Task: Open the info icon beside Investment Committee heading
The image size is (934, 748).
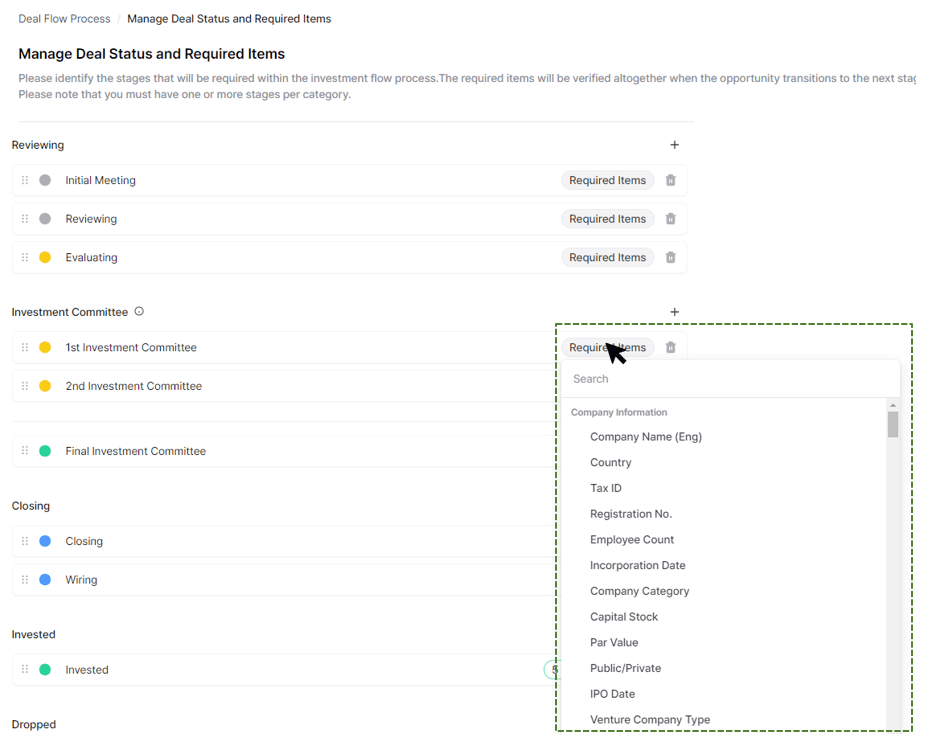Action: coord(140,311)
